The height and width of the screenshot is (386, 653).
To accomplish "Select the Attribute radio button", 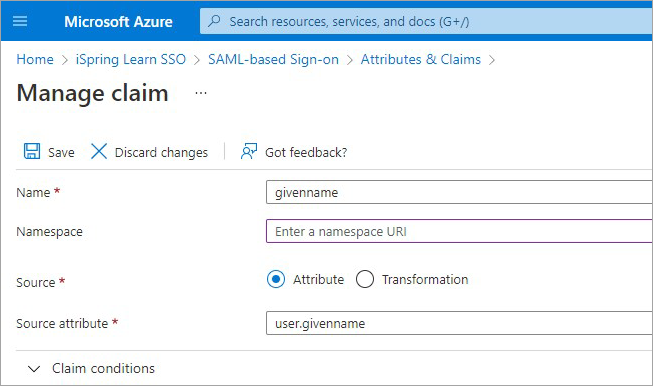I will point(276,279).
